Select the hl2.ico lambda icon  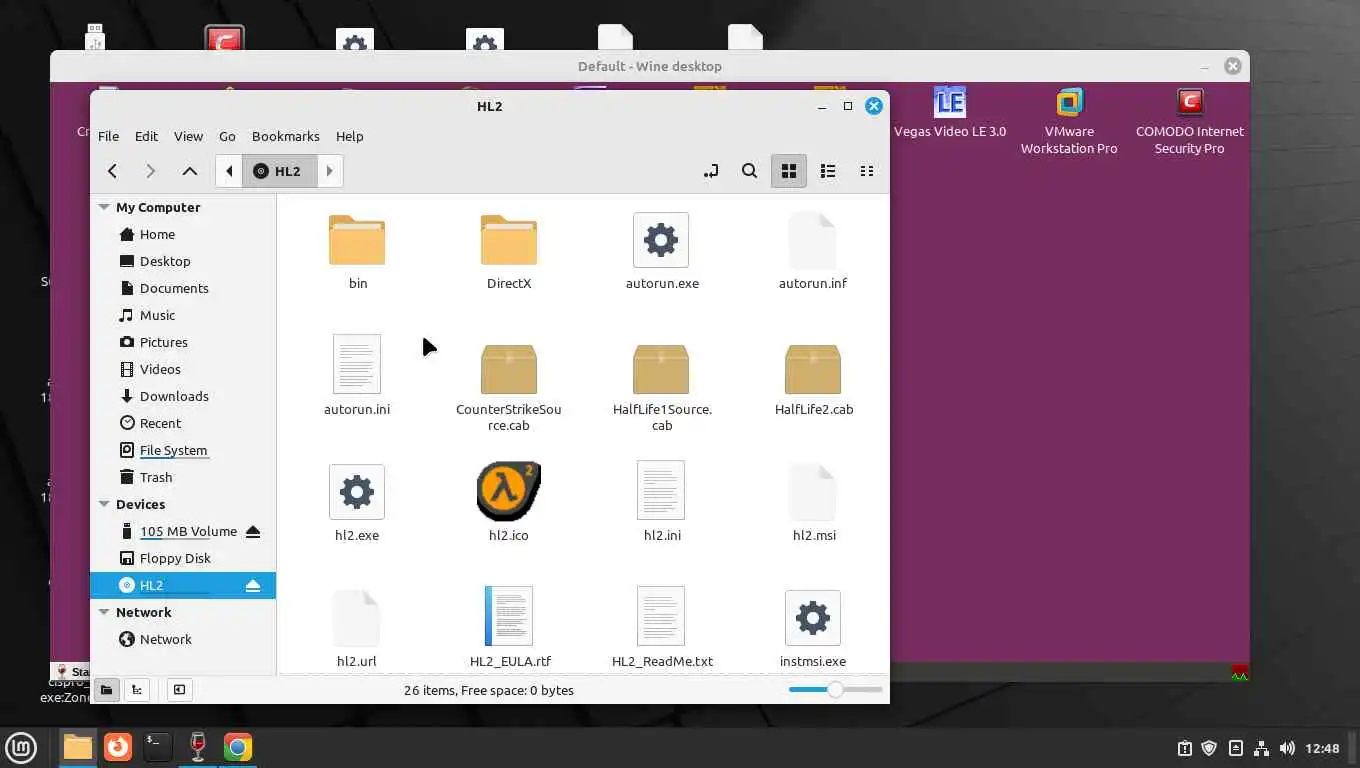(x=509, y=492)
